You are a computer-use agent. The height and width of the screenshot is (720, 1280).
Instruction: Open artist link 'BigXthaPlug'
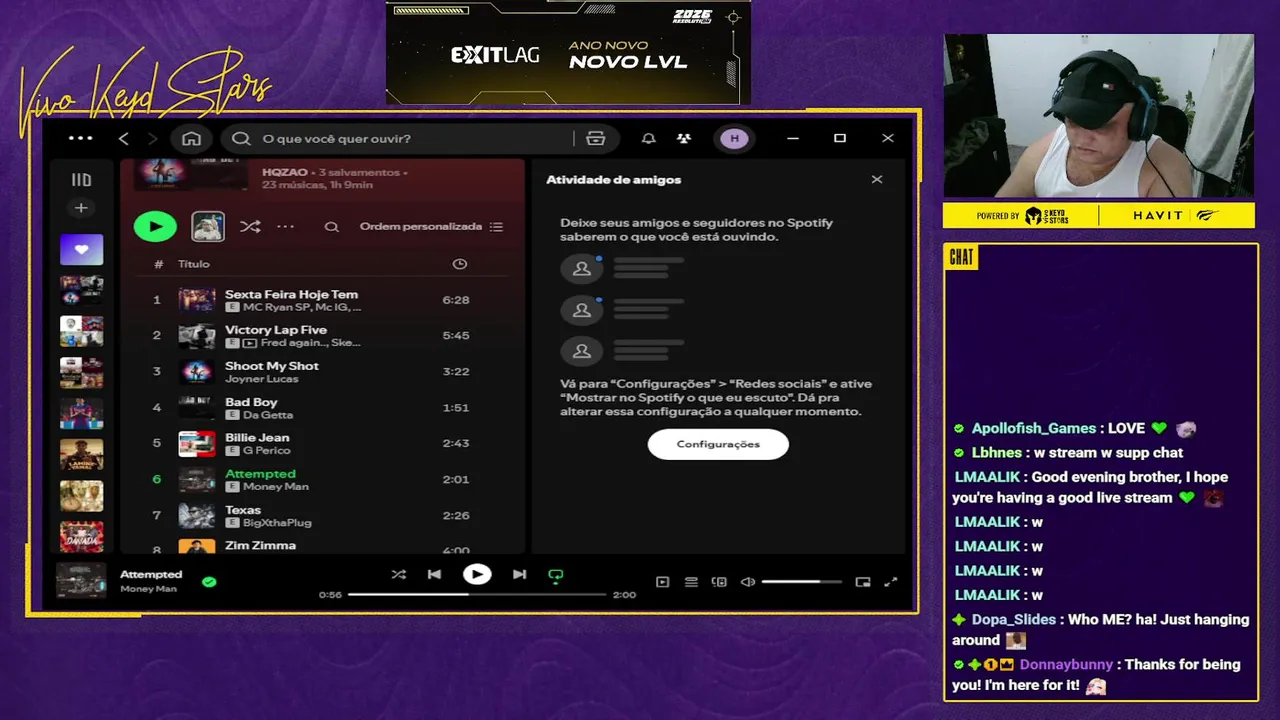[277, 523]
